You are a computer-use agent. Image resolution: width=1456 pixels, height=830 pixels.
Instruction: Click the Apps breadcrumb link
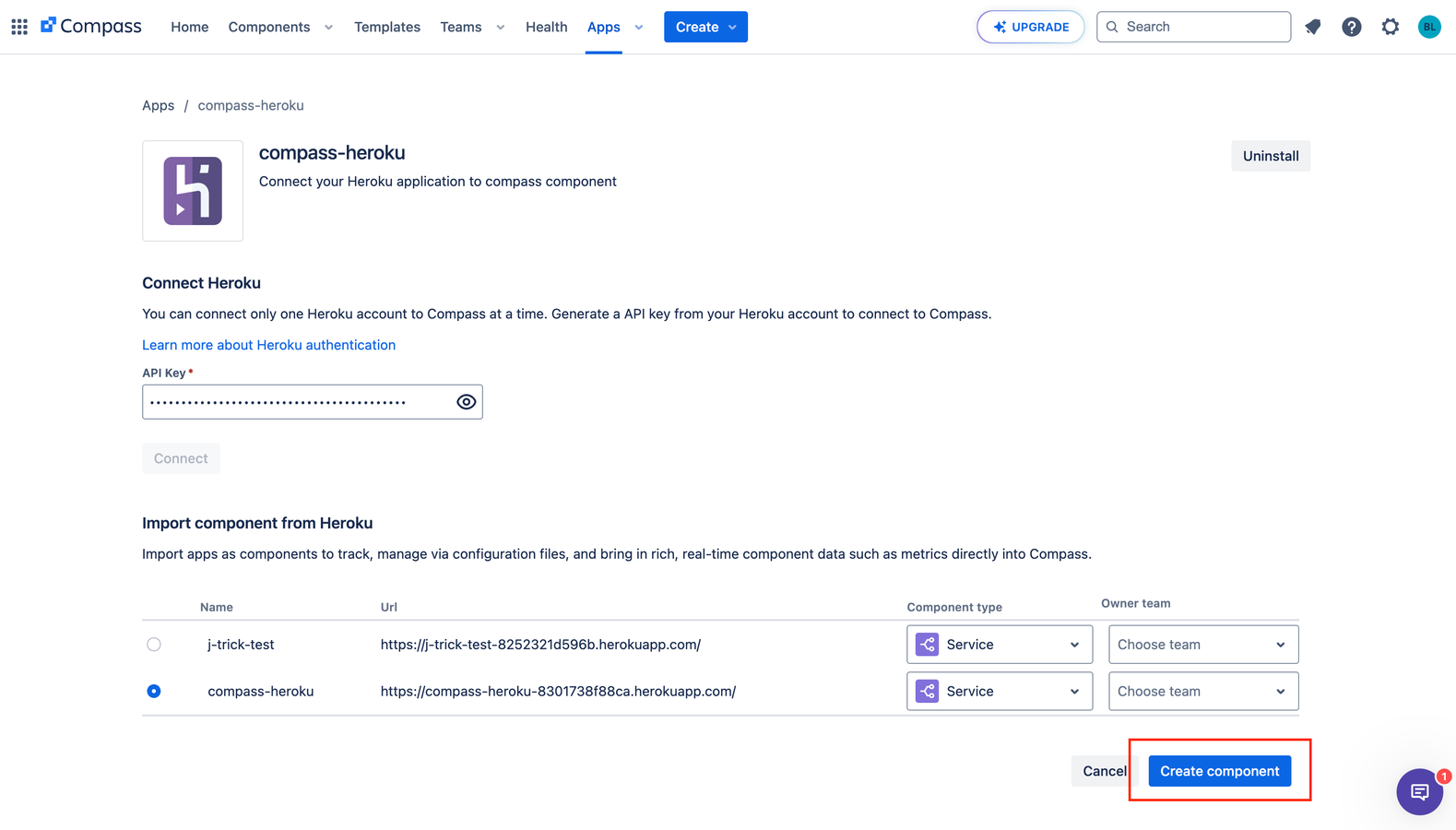(158, 105)
